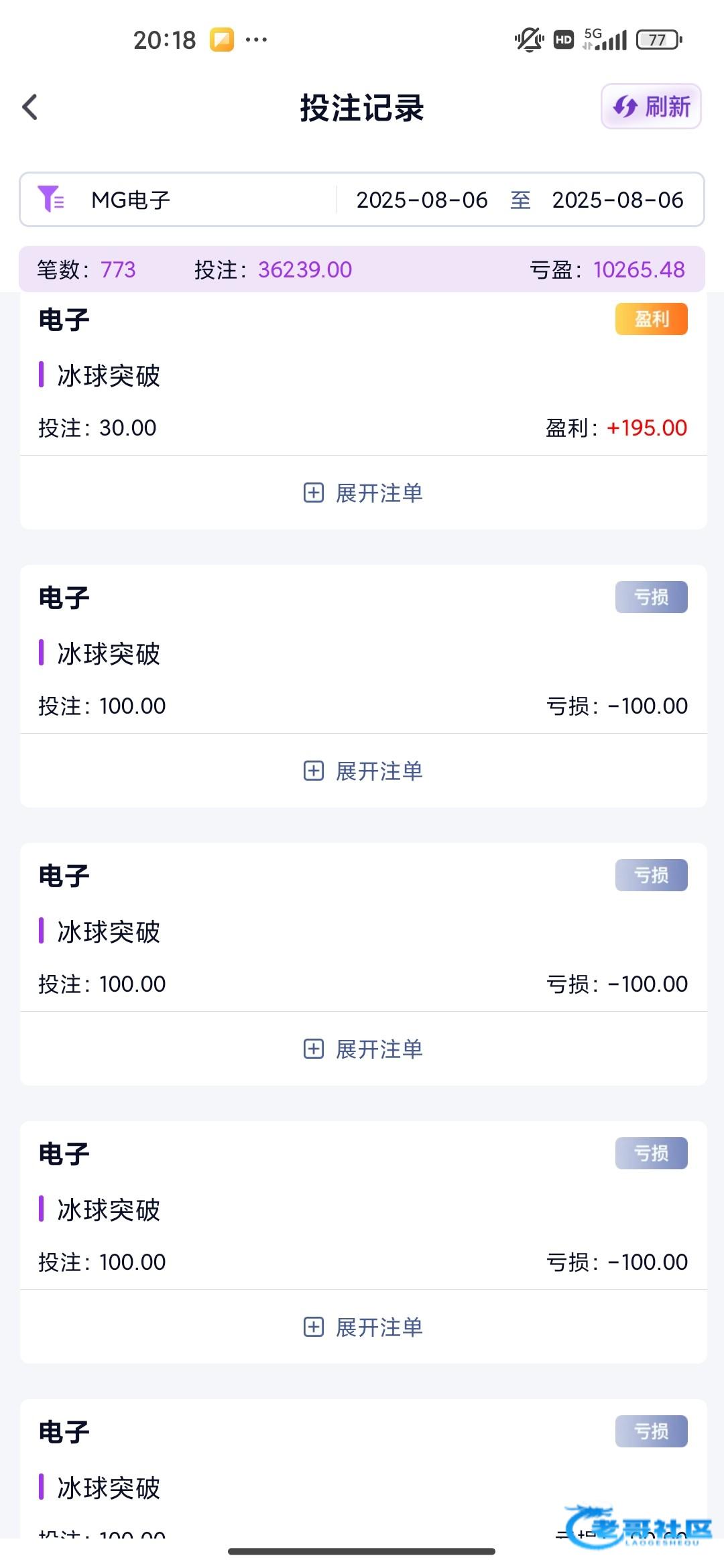Tap the plus icon in the third record
724x1568 pixels.
click(x=313, y=1049)
